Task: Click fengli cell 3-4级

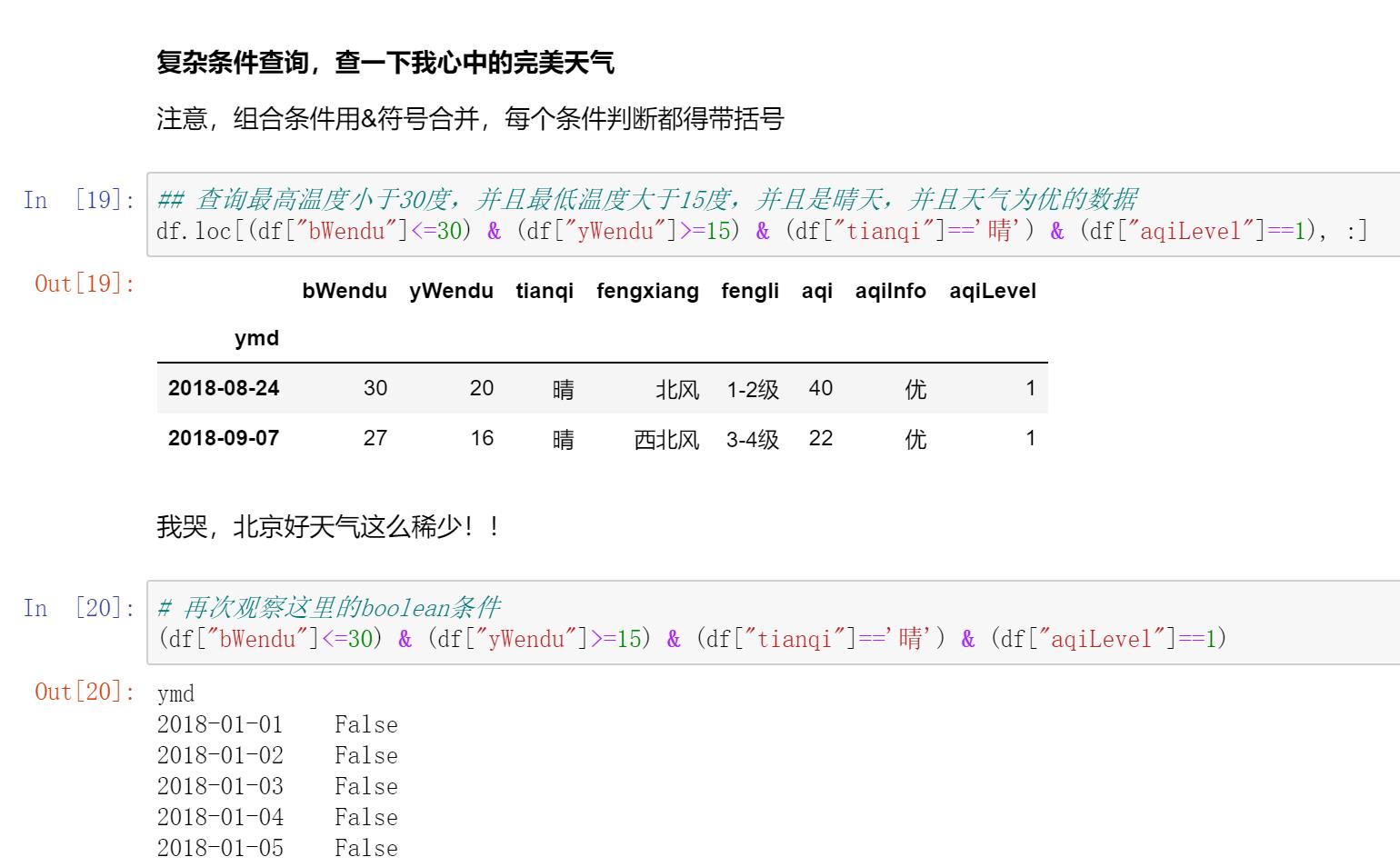Action: point(753,439)
